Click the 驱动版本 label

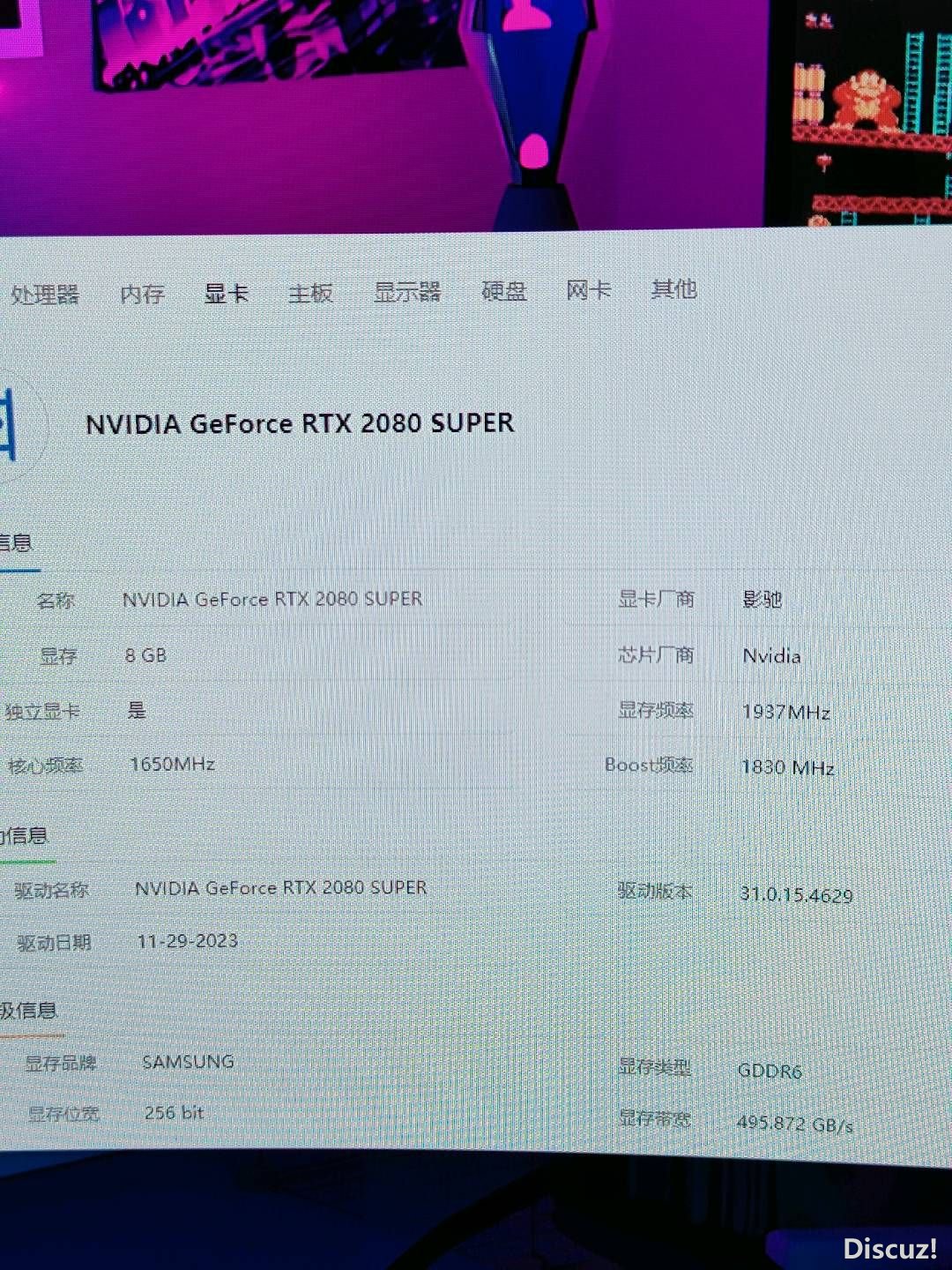point(655,891)
